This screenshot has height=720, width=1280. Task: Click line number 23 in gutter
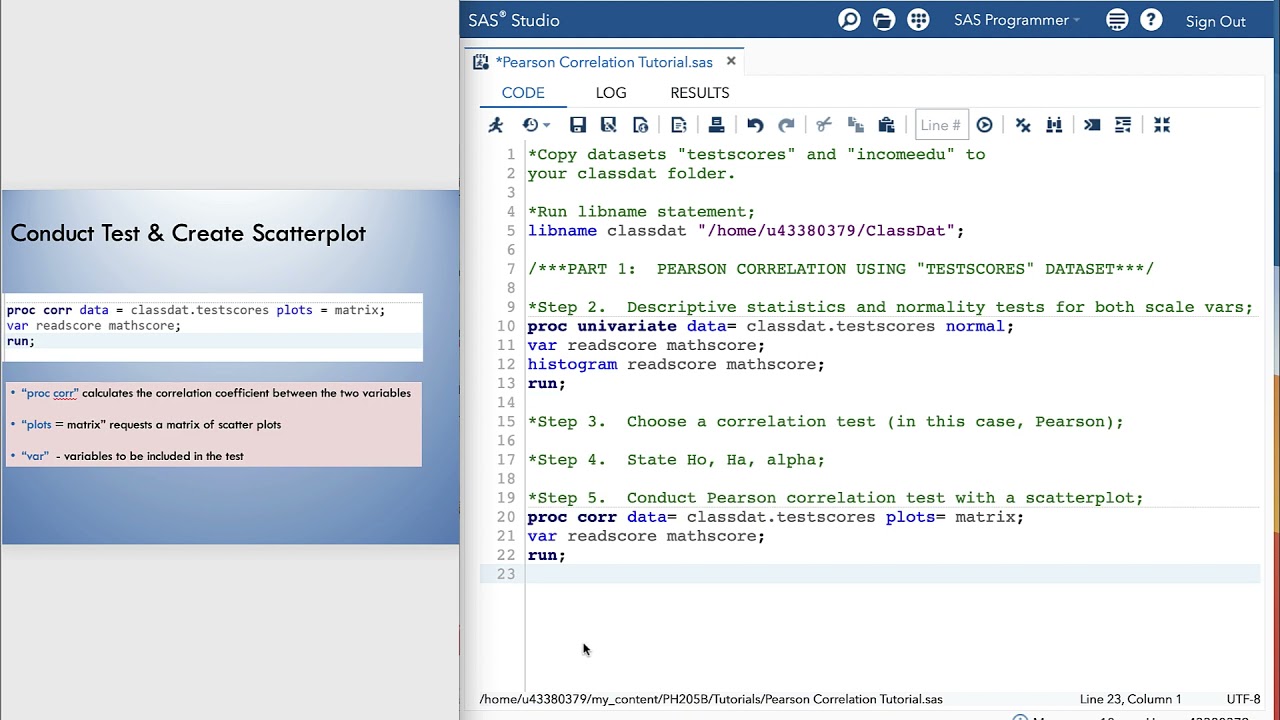pyautogui.click(x=506, y=574)
